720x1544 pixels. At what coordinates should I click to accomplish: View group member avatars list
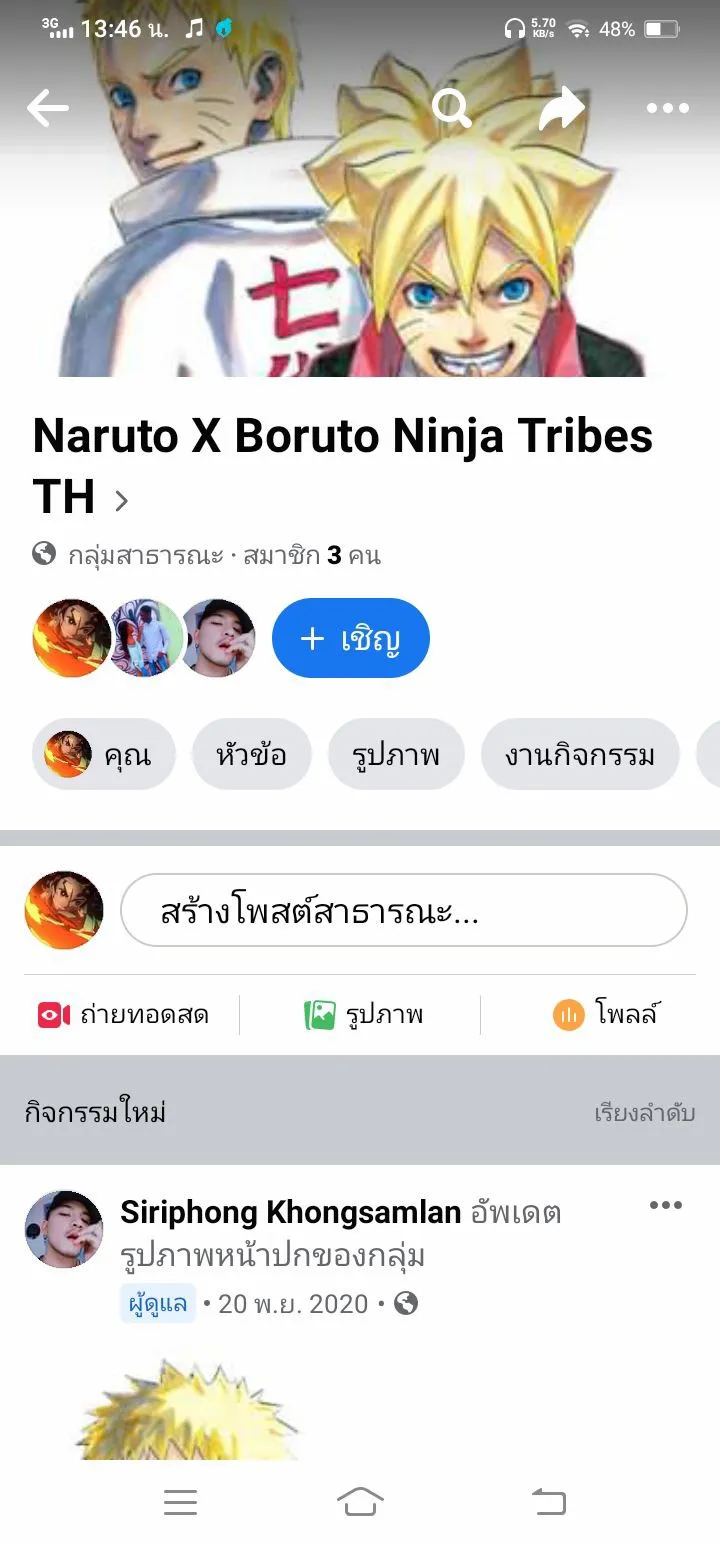click(144, 638)
